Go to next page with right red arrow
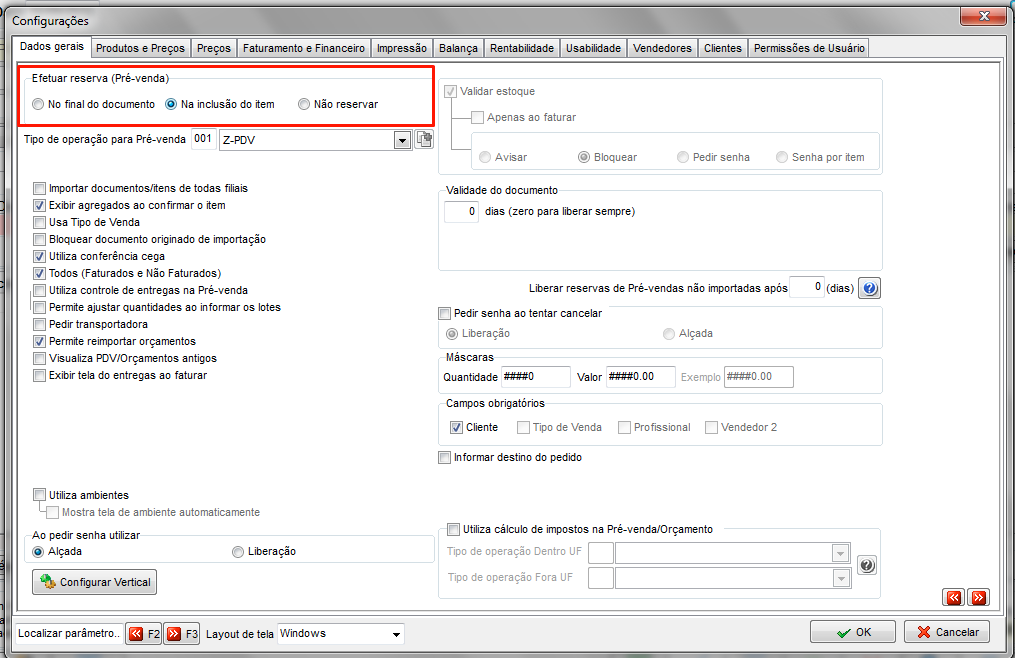 [979, 597]
